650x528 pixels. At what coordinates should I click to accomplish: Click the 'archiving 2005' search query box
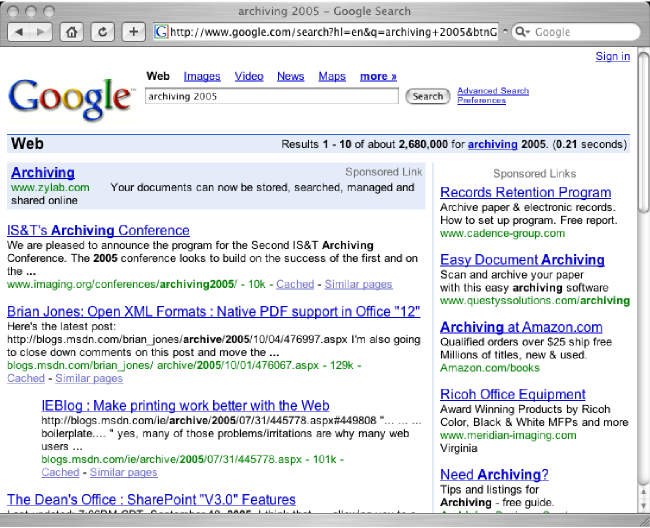(272, 96)
